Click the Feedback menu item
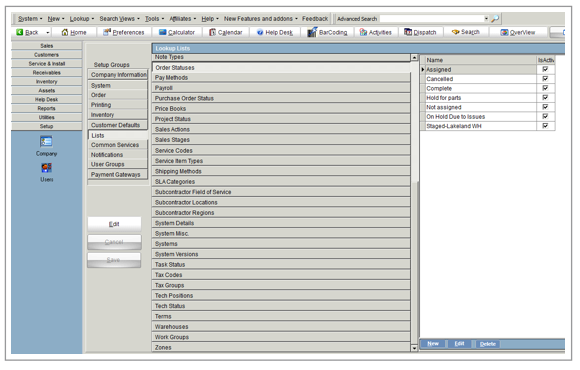Screen dimensions: 580x370 315,18
